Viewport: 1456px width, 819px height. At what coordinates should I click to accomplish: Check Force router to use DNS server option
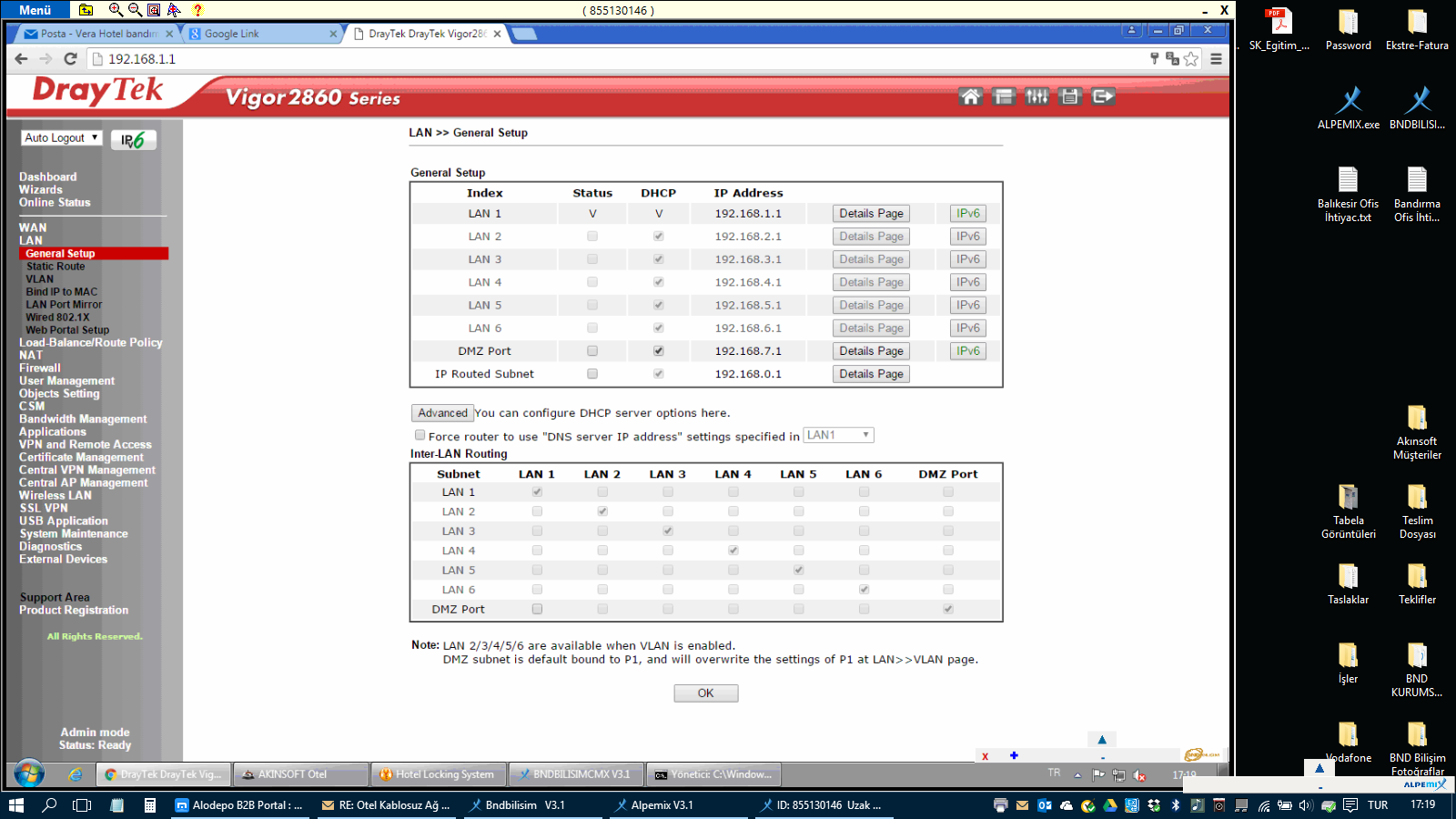[x=420, y=436]
